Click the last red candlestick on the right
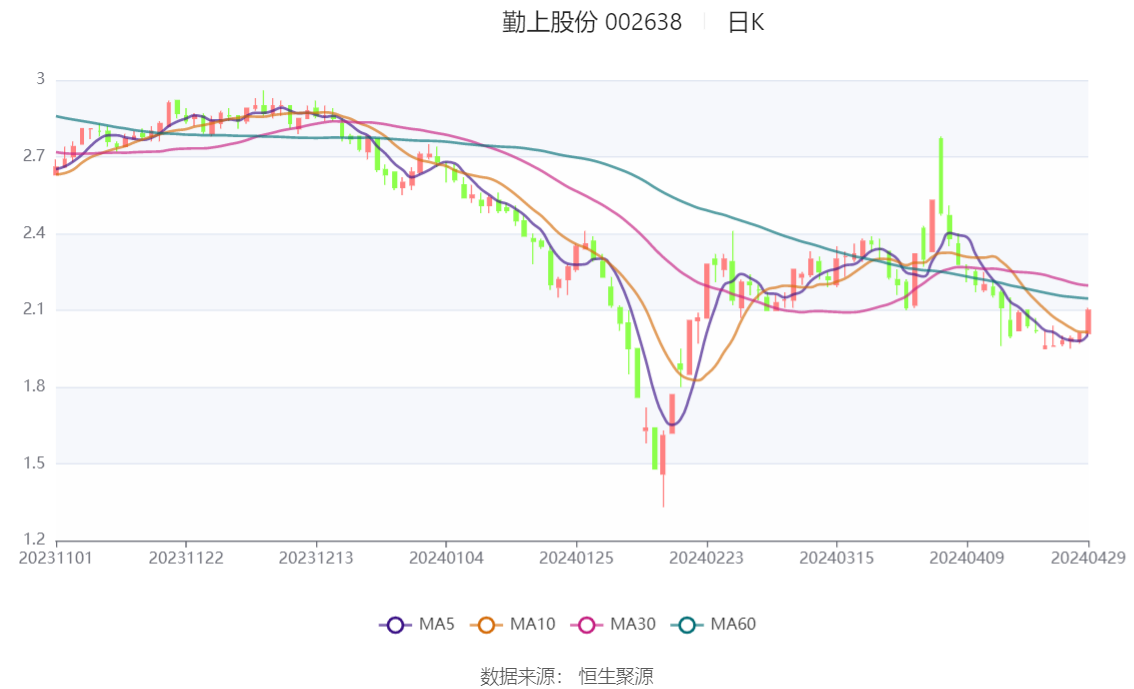 tap(1088, 321)
